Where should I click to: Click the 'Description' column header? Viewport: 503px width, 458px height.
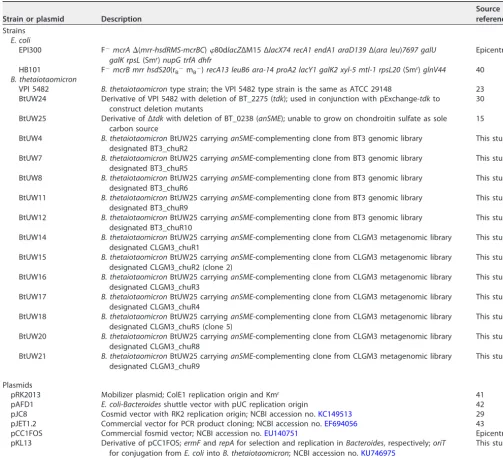(x=121, y=19)
